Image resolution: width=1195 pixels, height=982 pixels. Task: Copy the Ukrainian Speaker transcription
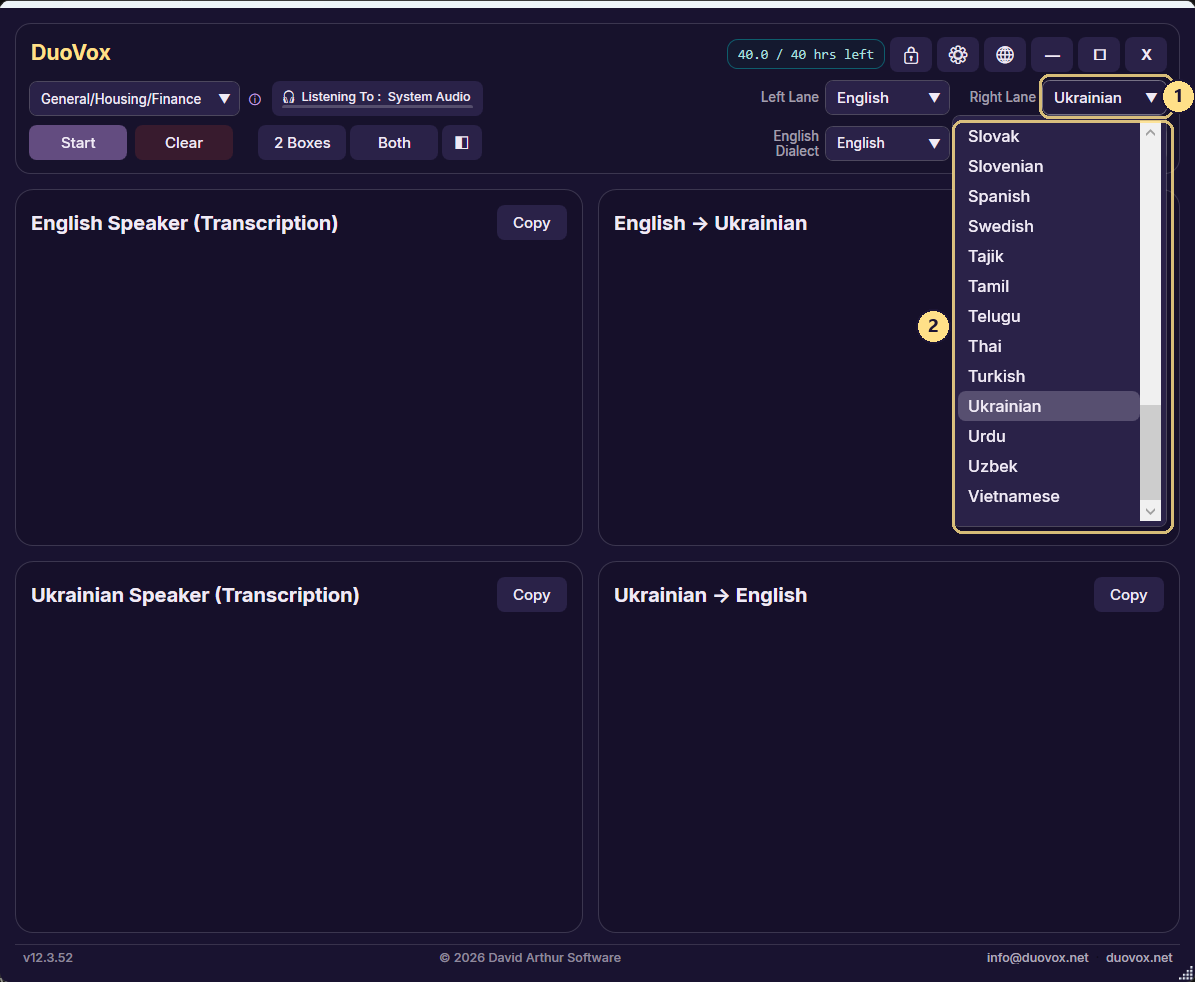pyautogui.click(x=531, y=594)
